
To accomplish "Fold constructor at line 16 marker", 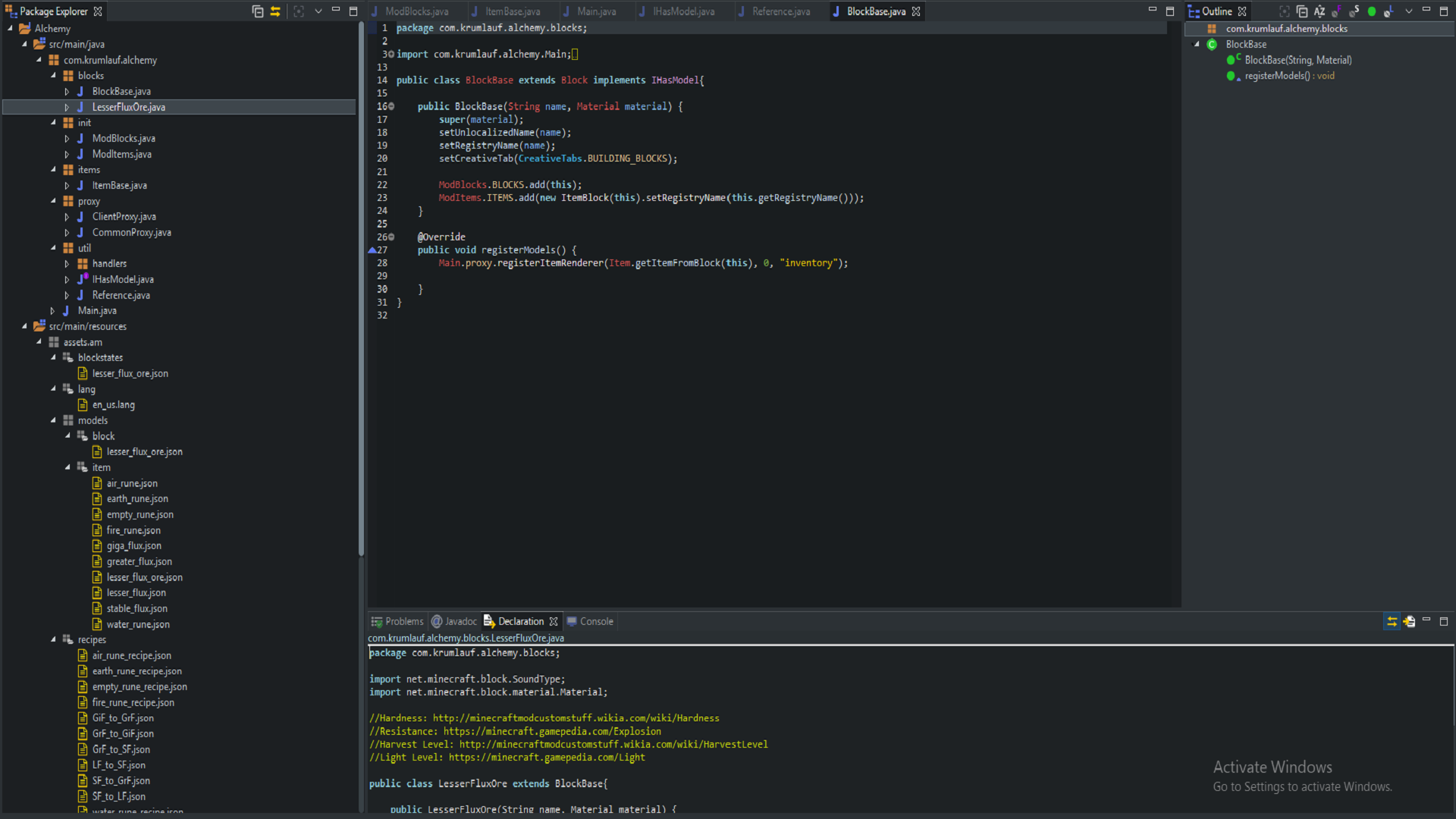I will coord(391,106).
